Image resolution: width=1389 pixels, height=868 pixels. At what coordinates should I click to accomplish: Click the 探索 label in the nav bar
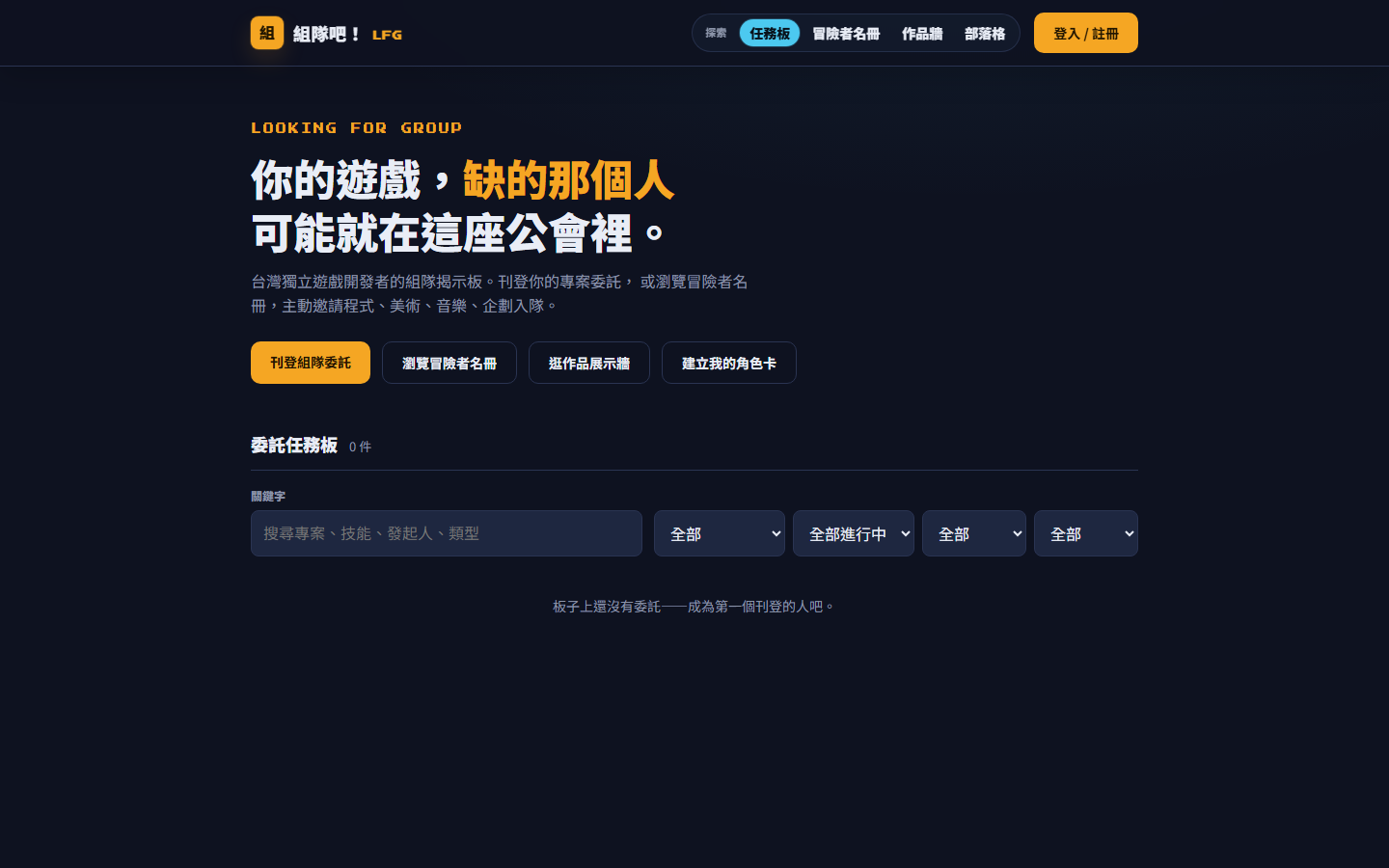[x=716, y=33]
